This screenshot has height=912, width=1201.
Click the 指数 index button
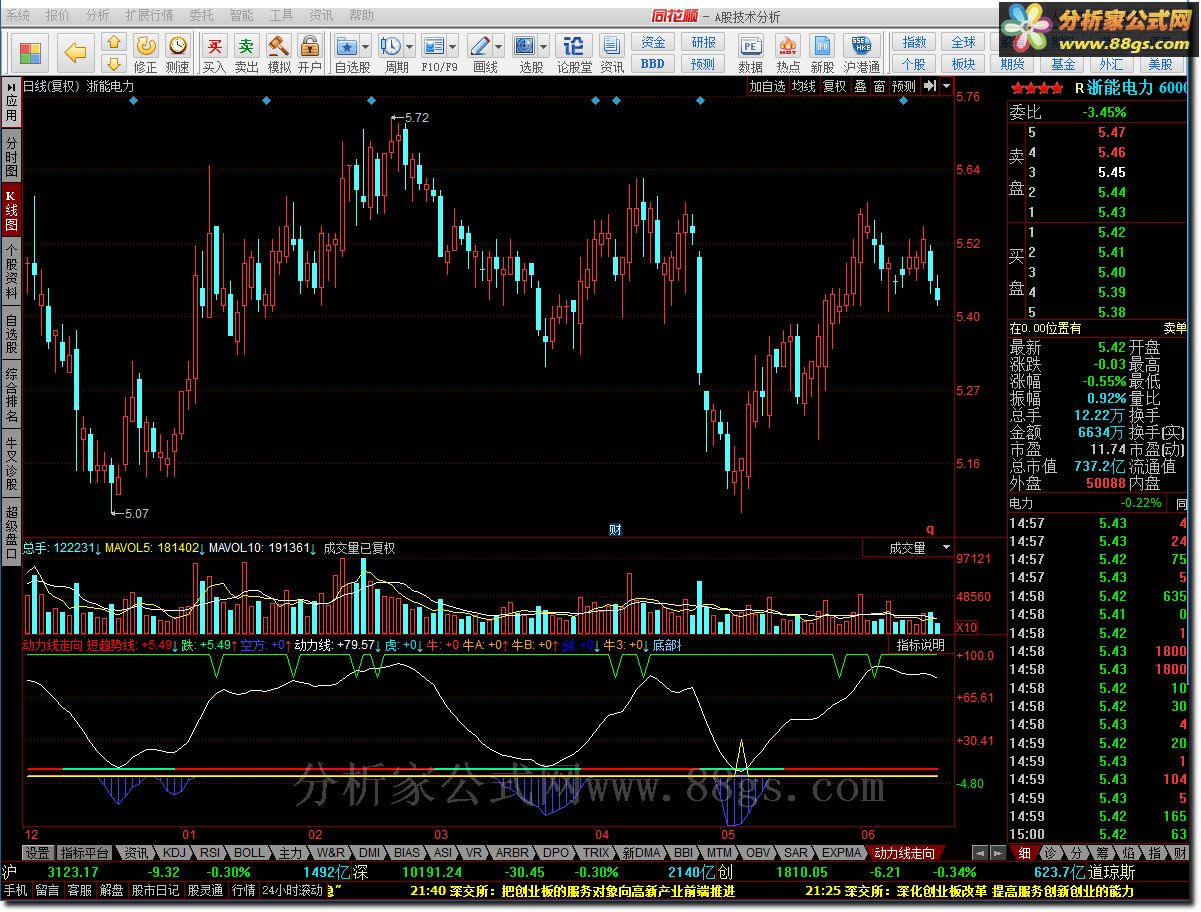click(x=914, y=42)
